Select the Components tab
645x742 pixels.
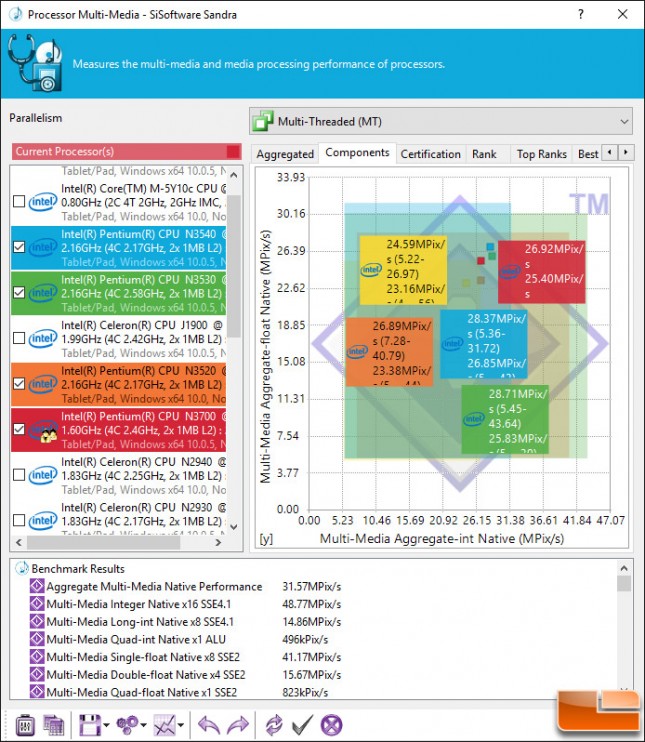click(x=357, y=153)
